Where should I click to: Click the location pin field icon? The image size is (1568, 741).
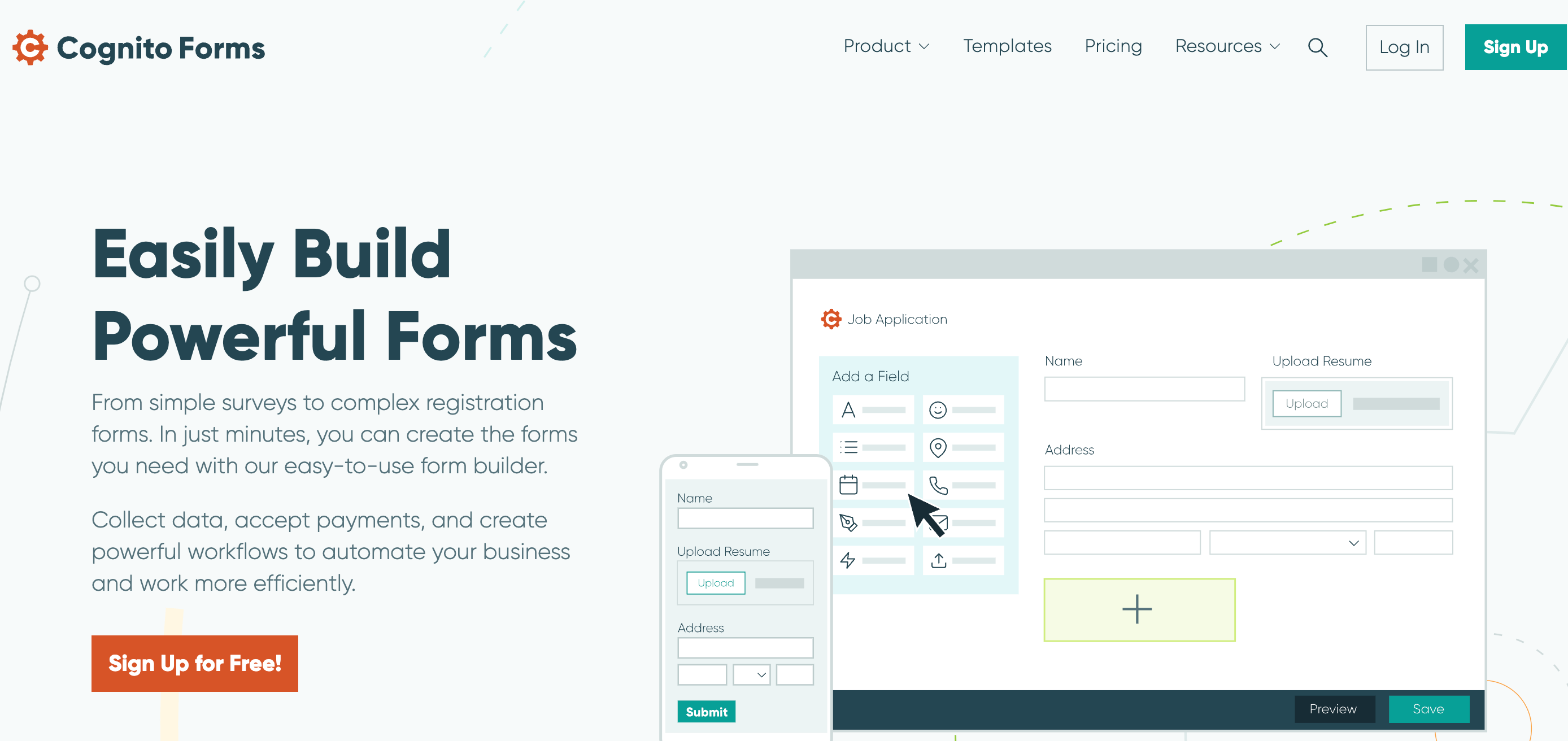click(938, 448)
